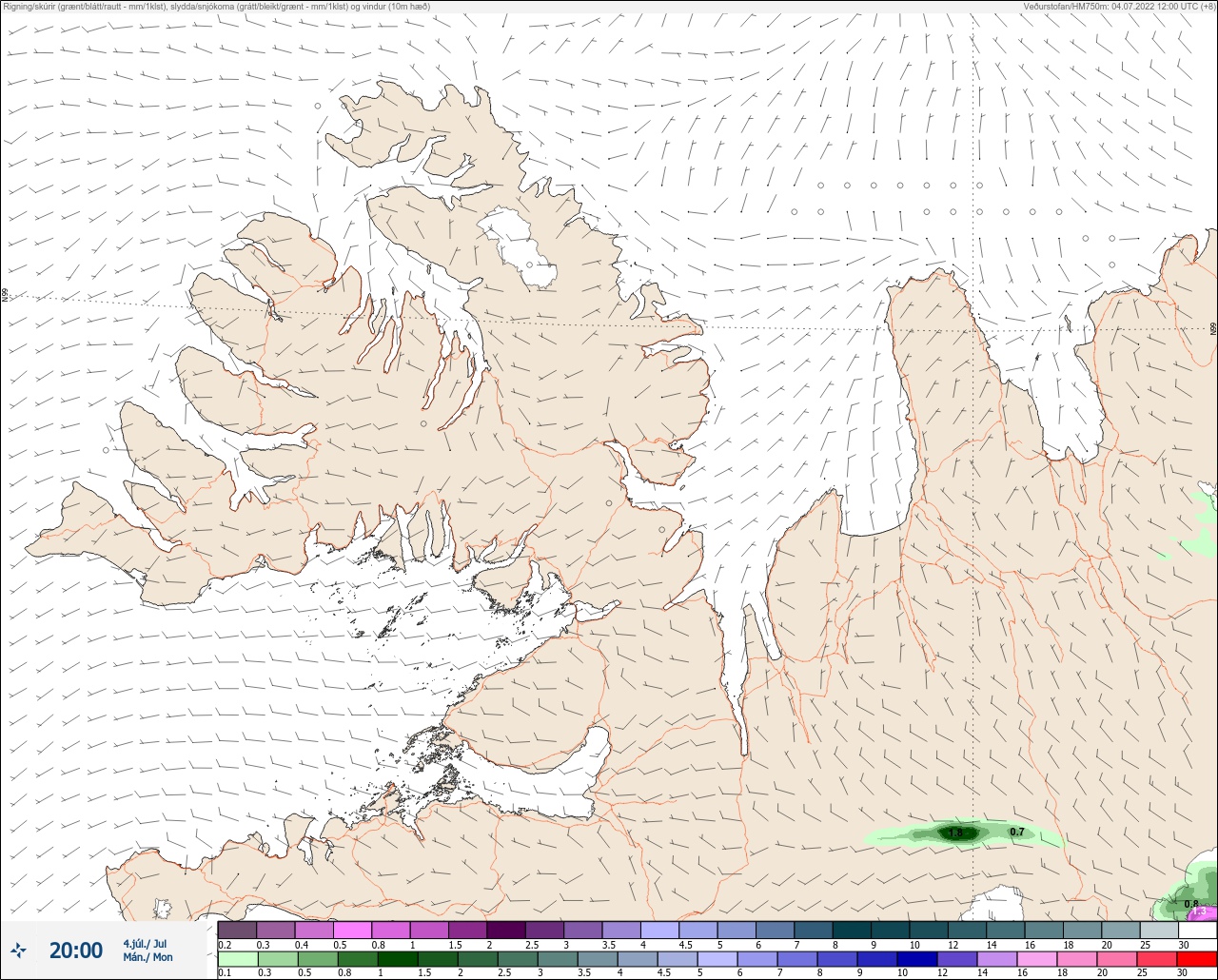Click the dark green rain cell core labeled 1.8

[x=956, y=833]
